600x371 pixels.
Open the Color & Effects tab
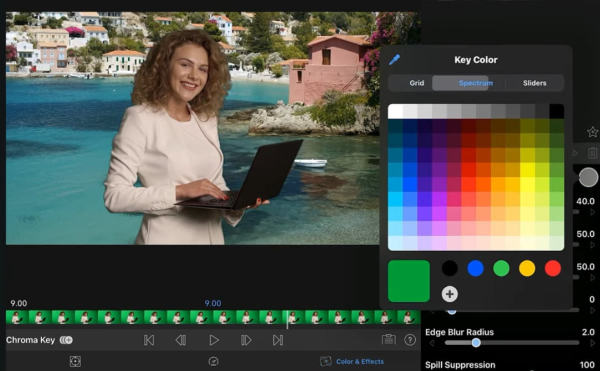(x=352, y=361)
